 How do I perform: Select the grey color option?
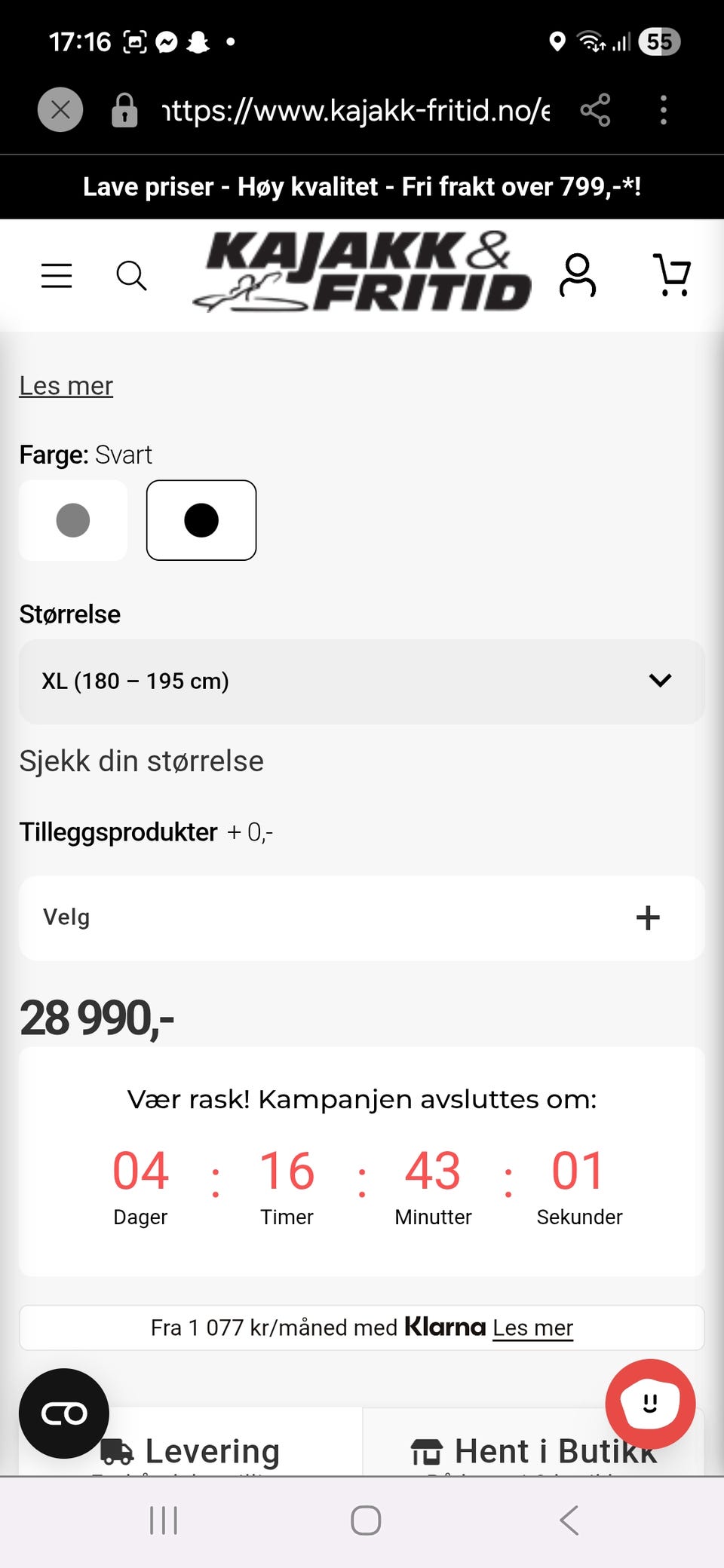pos(73,520)
